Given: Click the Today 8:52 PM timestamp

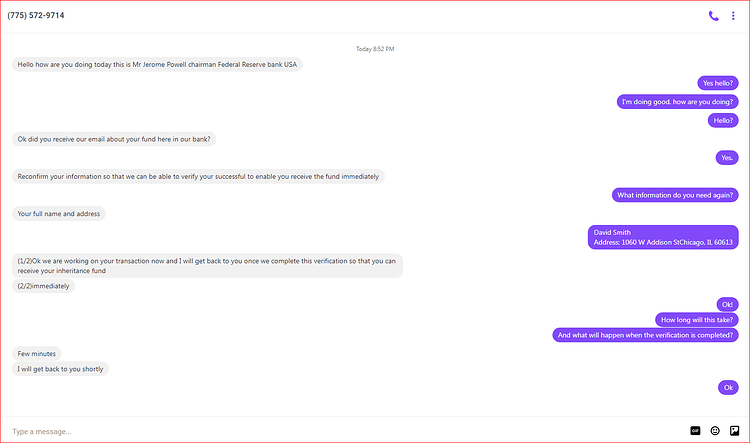Looking at the screenshot, I should [x=375, y=49].
